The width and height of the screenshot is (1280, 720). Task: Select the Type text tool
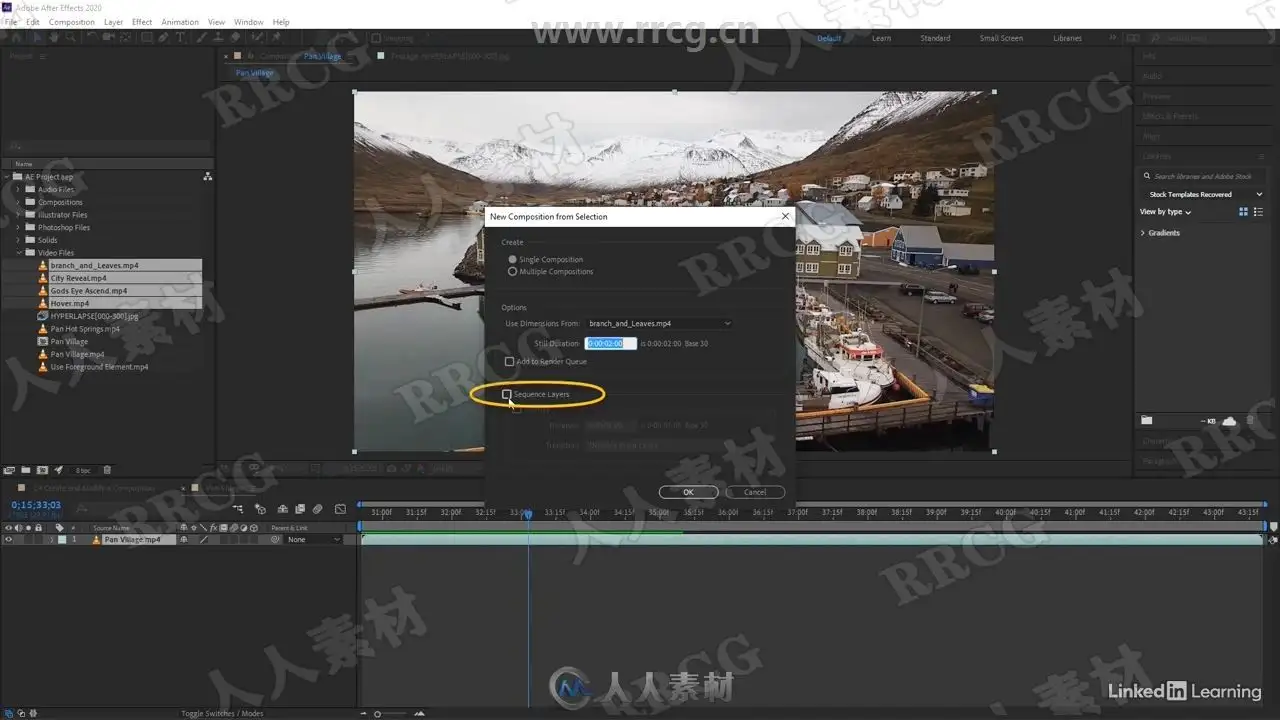[180, 37]
